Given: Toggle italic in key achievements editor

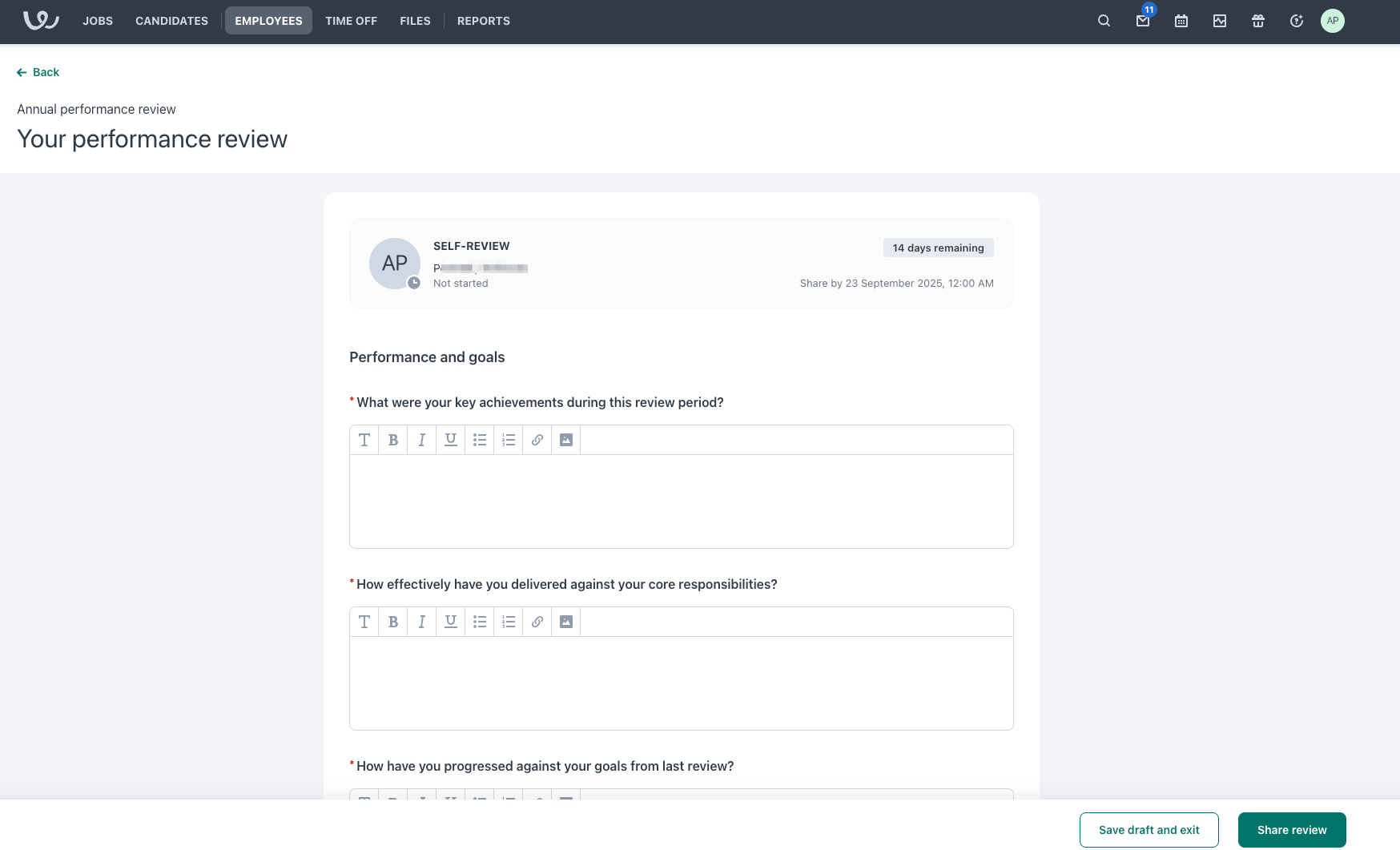Looking at the screenshot, I should click(422, 440).
